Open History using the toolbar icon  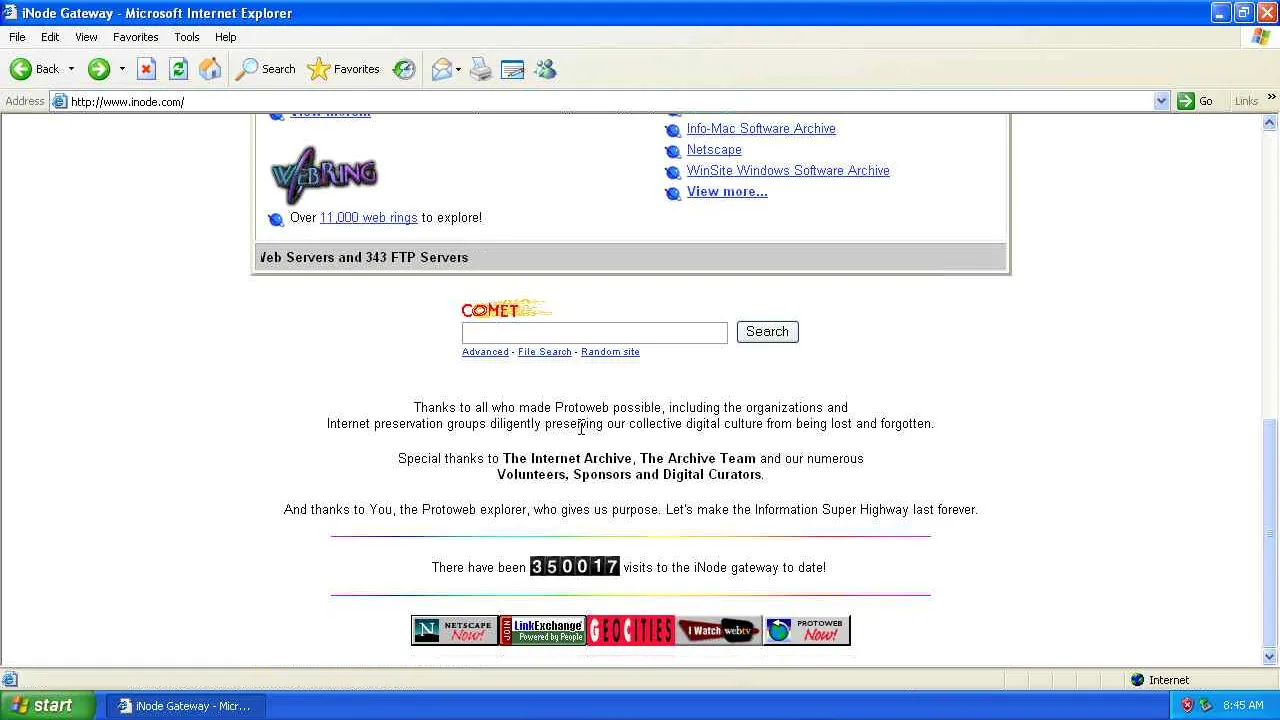(404, 69)
